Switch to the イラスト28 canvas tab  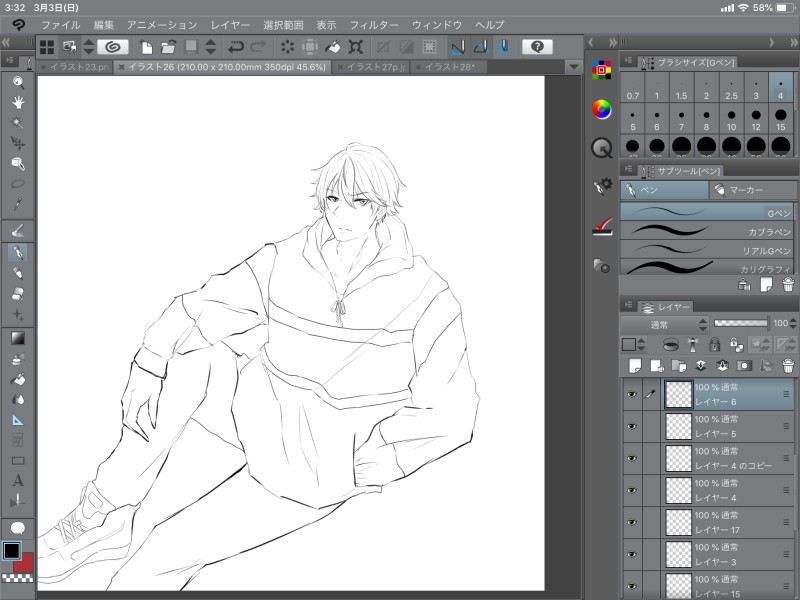[448, 67]
